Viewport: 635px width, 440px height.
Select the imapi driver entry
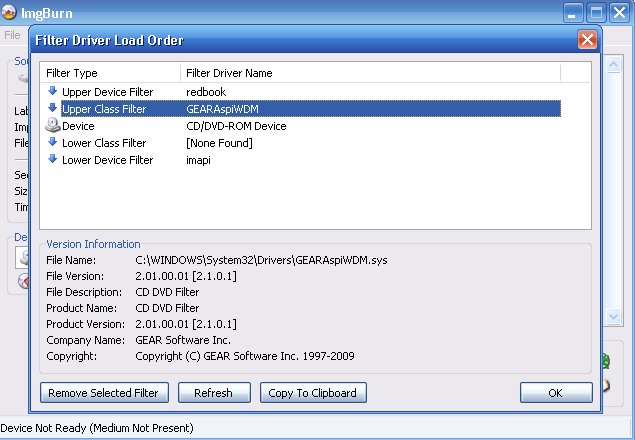(x=199, y=160)
